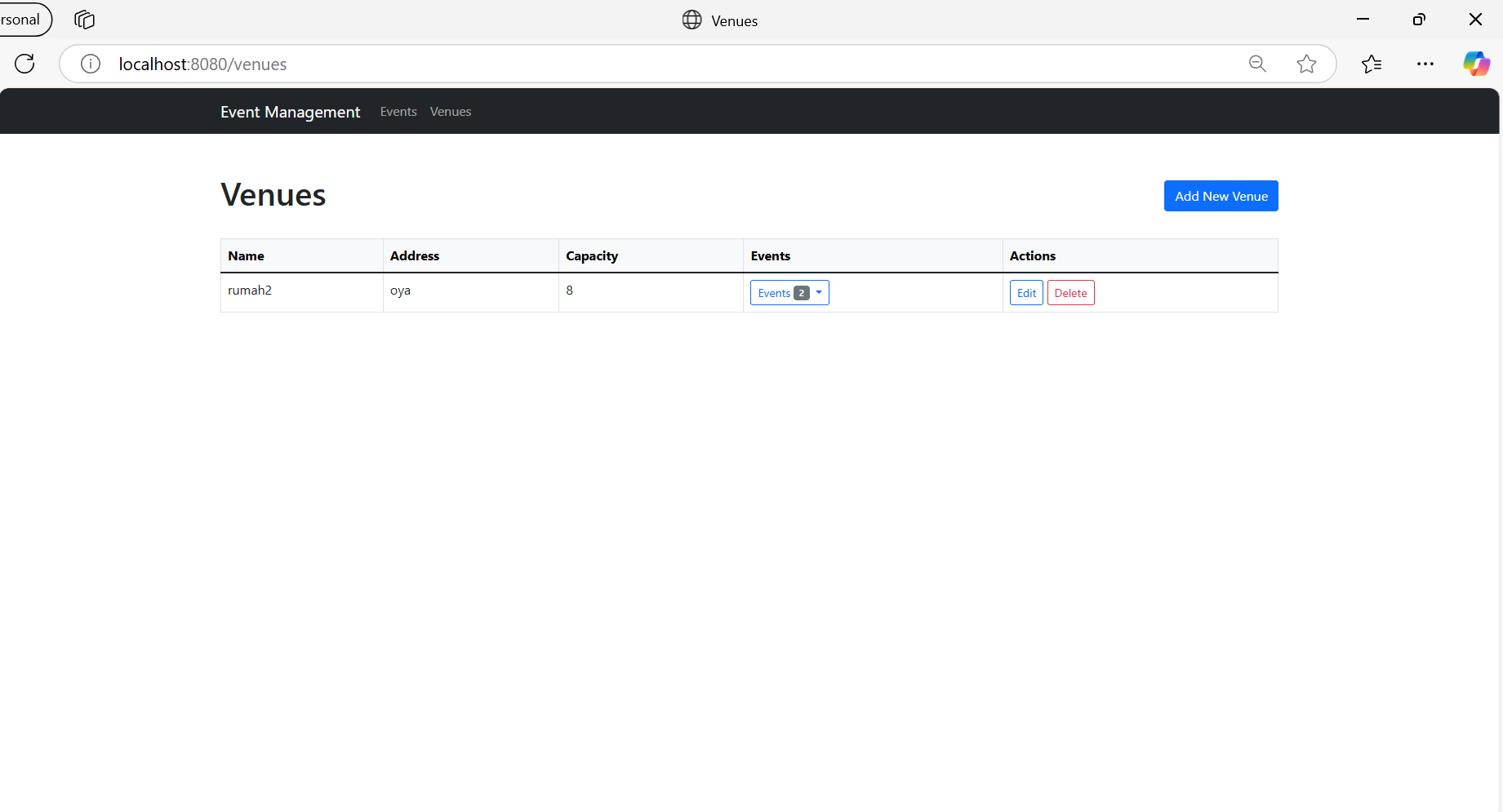Image resolution: width=1503 pixels, height=812 pixels.
Task: Click the Events 2 badge dropdown arrow
Action: point(820,292)
